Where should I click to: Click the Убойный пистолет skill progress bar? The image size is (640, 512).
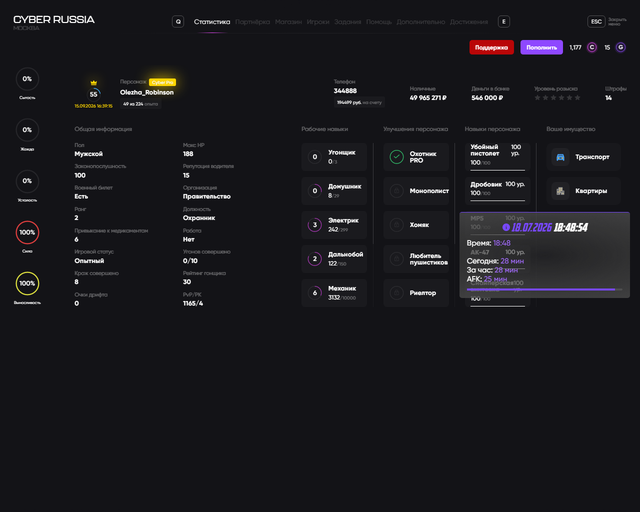[x=498, y=169]
